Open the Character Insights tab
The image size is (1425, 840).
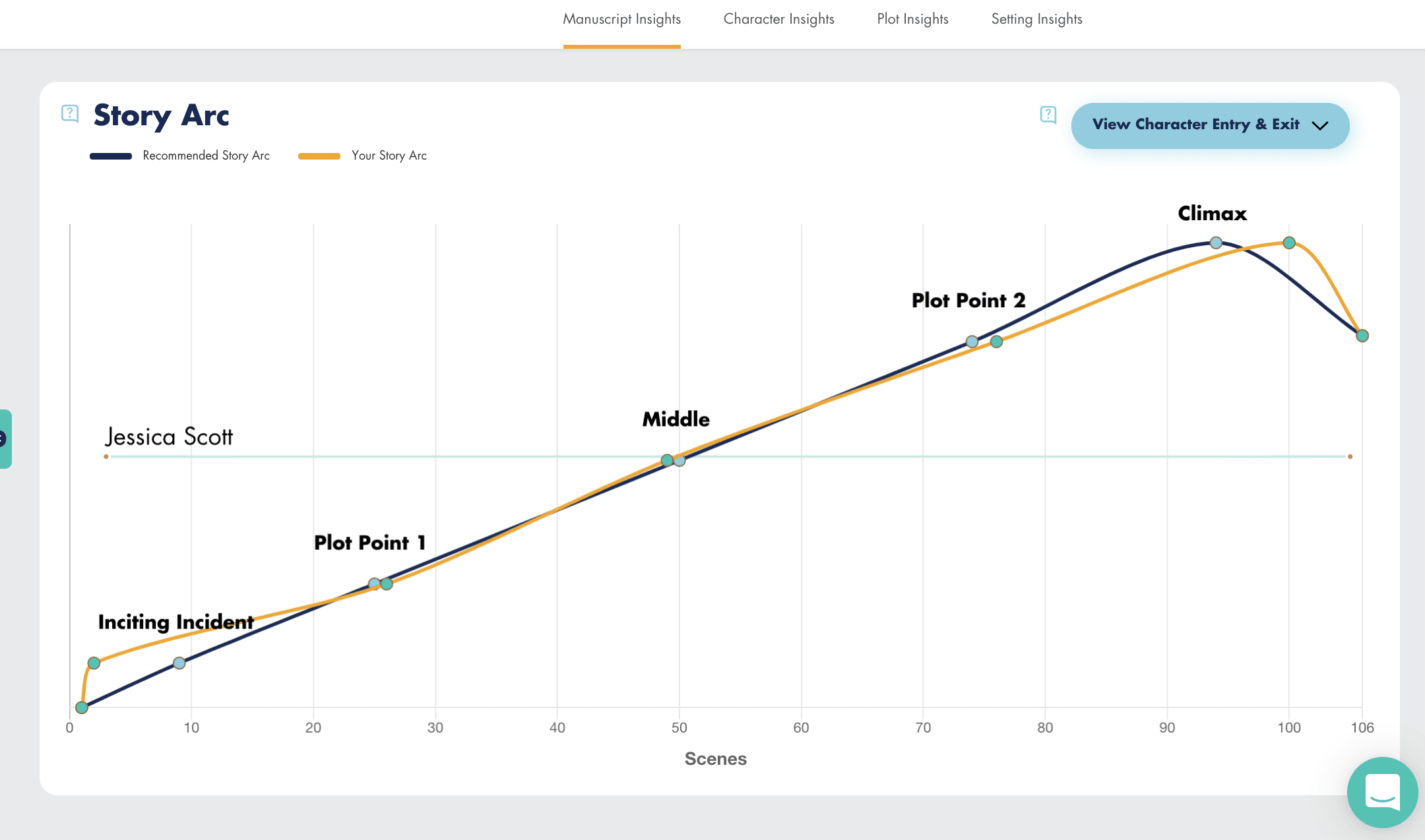point(778,20)
